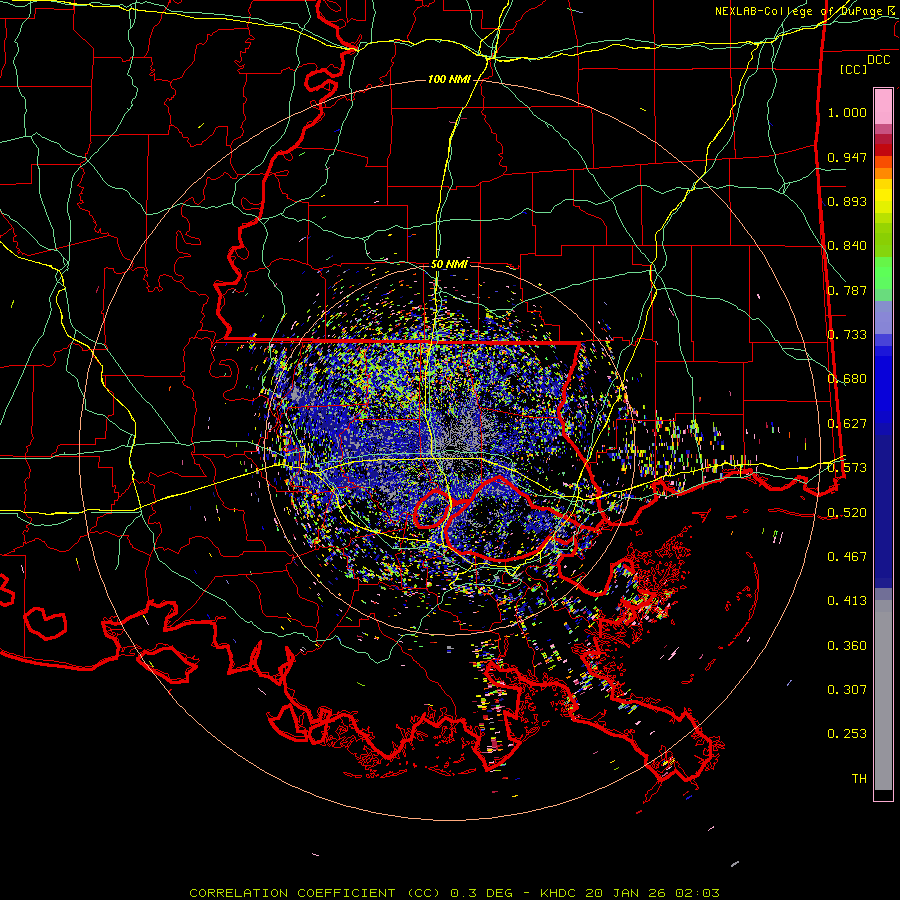Click the TH threshold label
The height and width of the screenshot is (900, 900).
coord(859,779)
